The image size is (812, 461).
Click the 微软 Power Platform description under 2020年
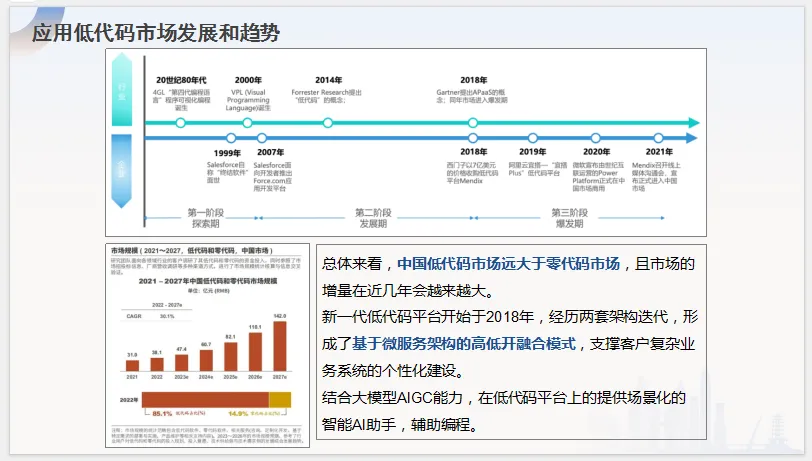(x=598, y=177)
